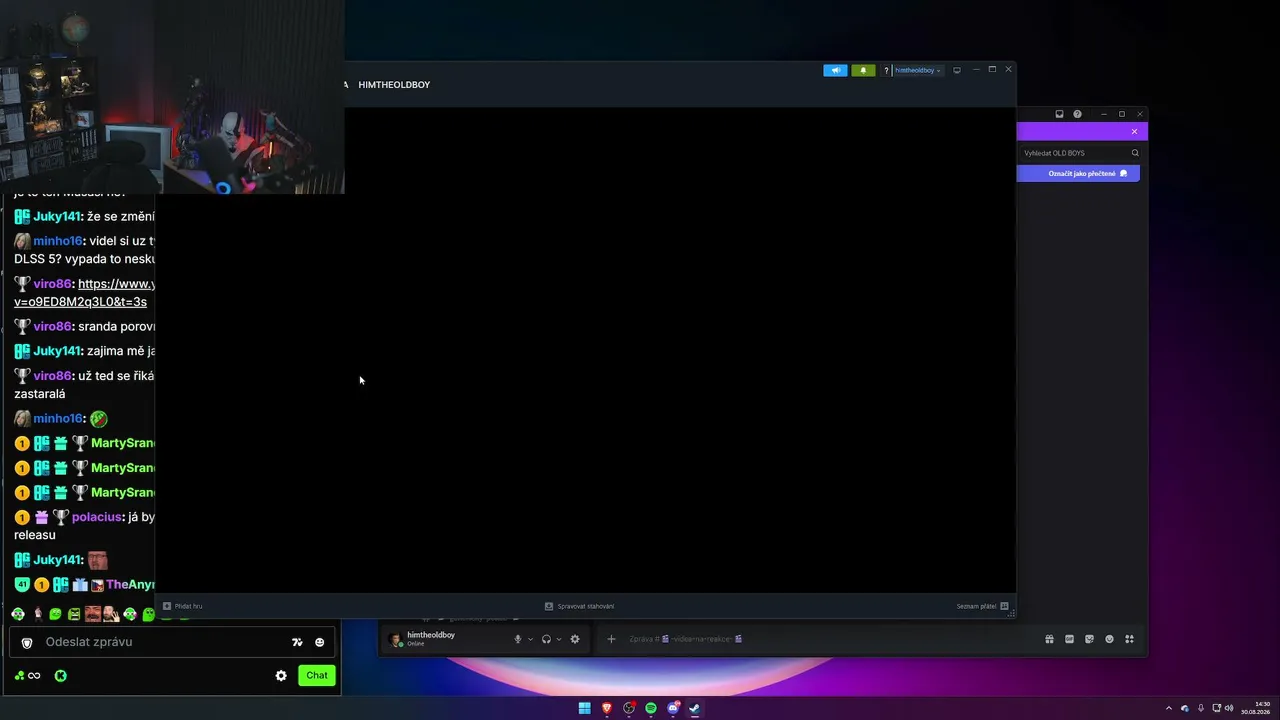Click the Windows Start button
This screenshot has height=720, width=1280.
(x=584, y=708)
